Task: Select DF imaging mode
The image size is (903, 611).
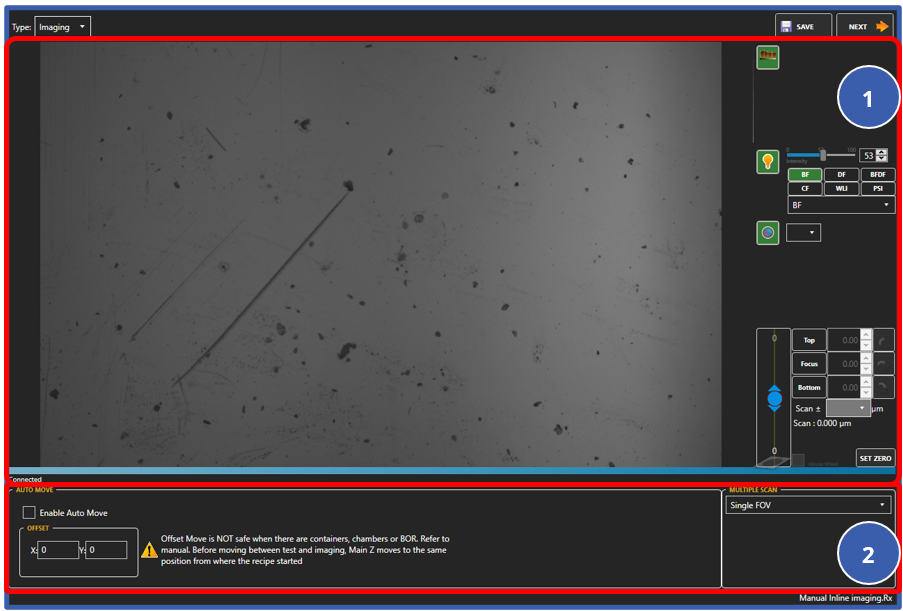Action: (x=842, y=174)
